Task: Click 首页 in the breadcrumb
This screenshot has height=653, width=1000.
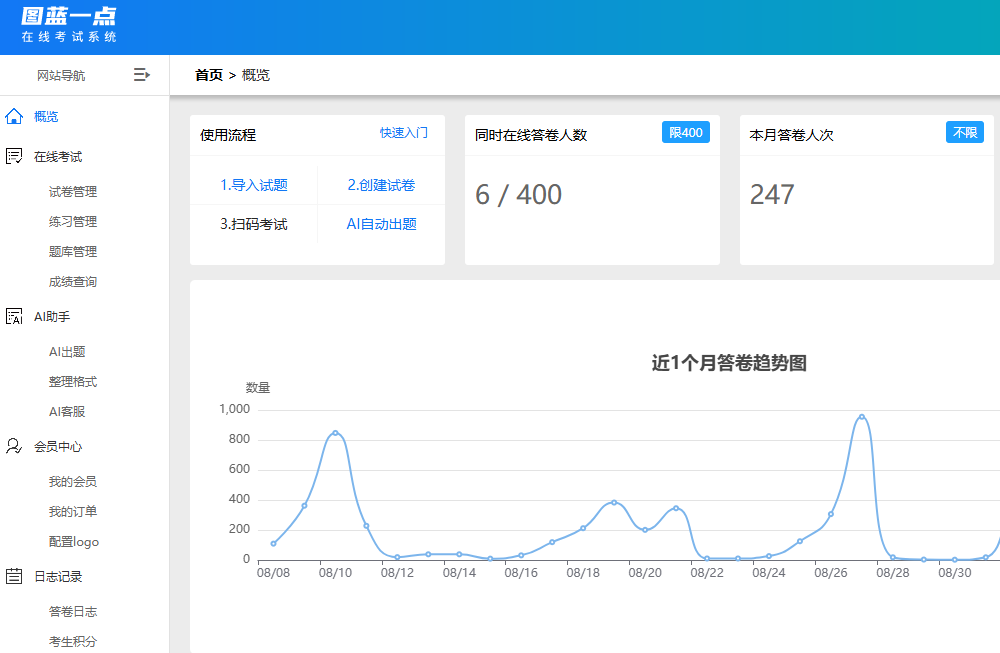Action: [x=209, y=75]
